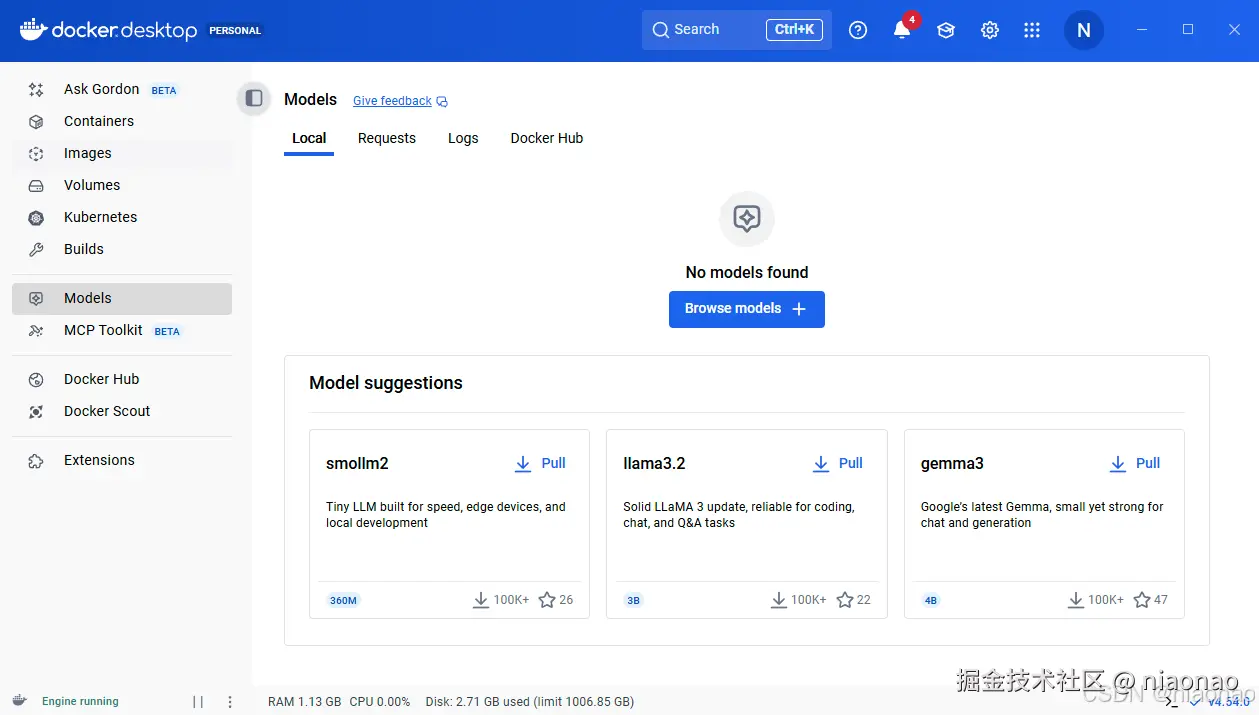Click the Search field in the header
This screenshot has width=1259, height=715.
pos(737,29)
